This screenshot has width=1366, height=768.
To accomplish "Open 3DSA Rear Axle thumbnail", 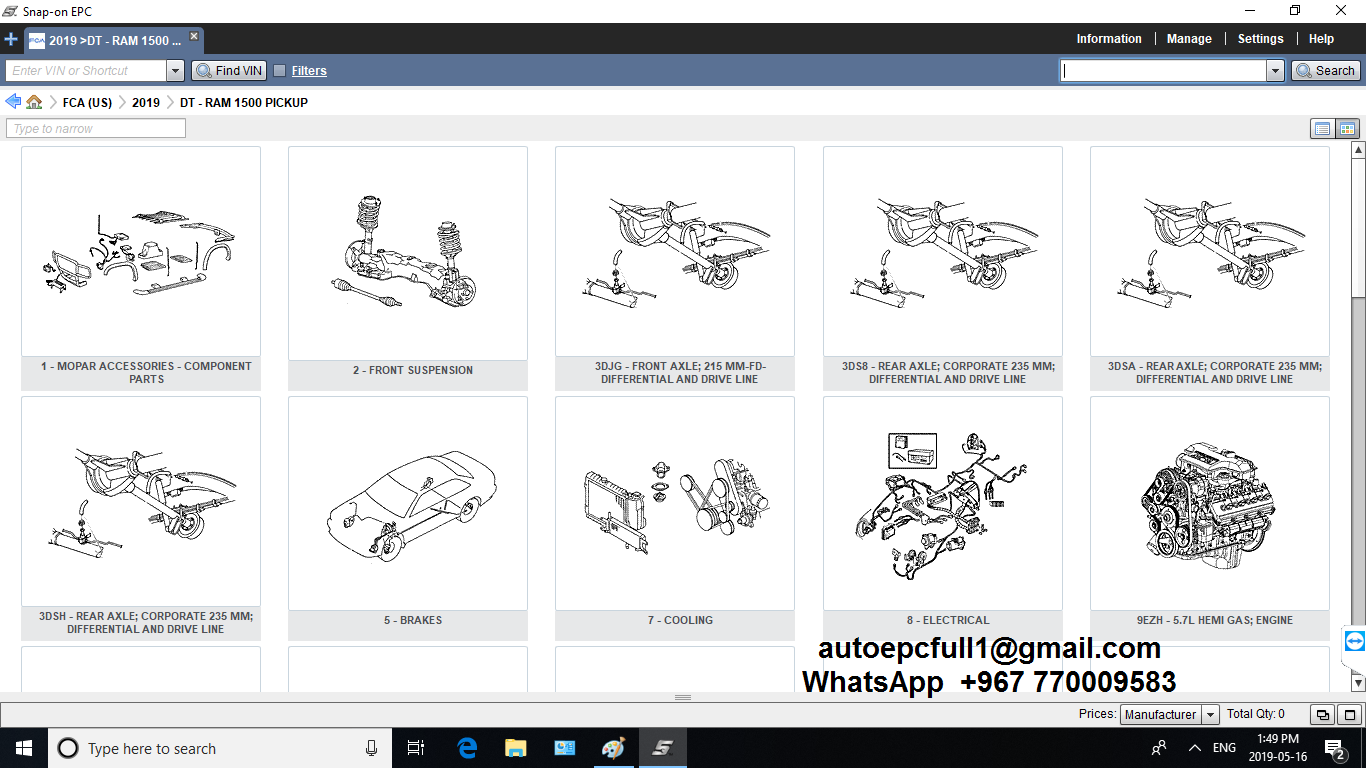I will point(1210,252).
